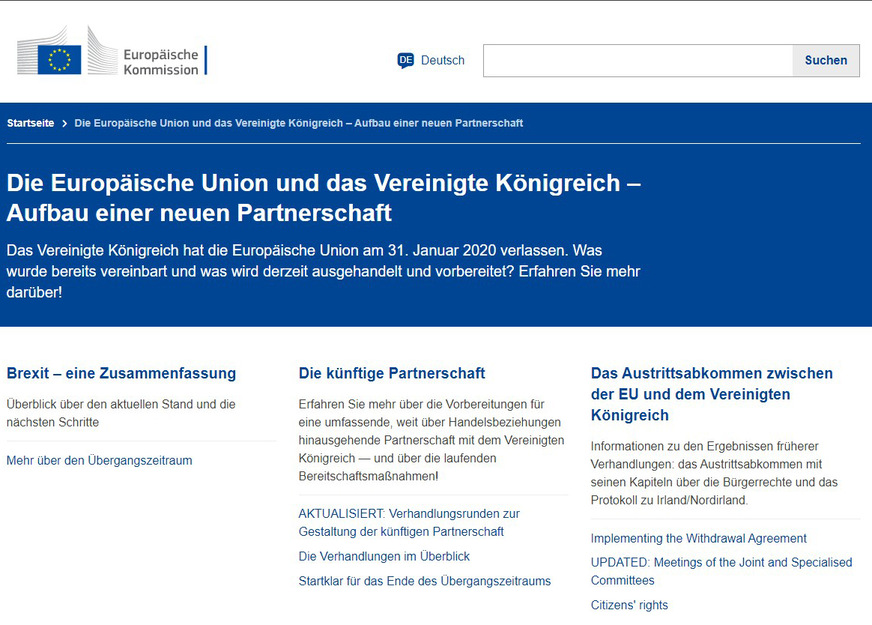Click the main page title heading

click(x=323, y=198)
